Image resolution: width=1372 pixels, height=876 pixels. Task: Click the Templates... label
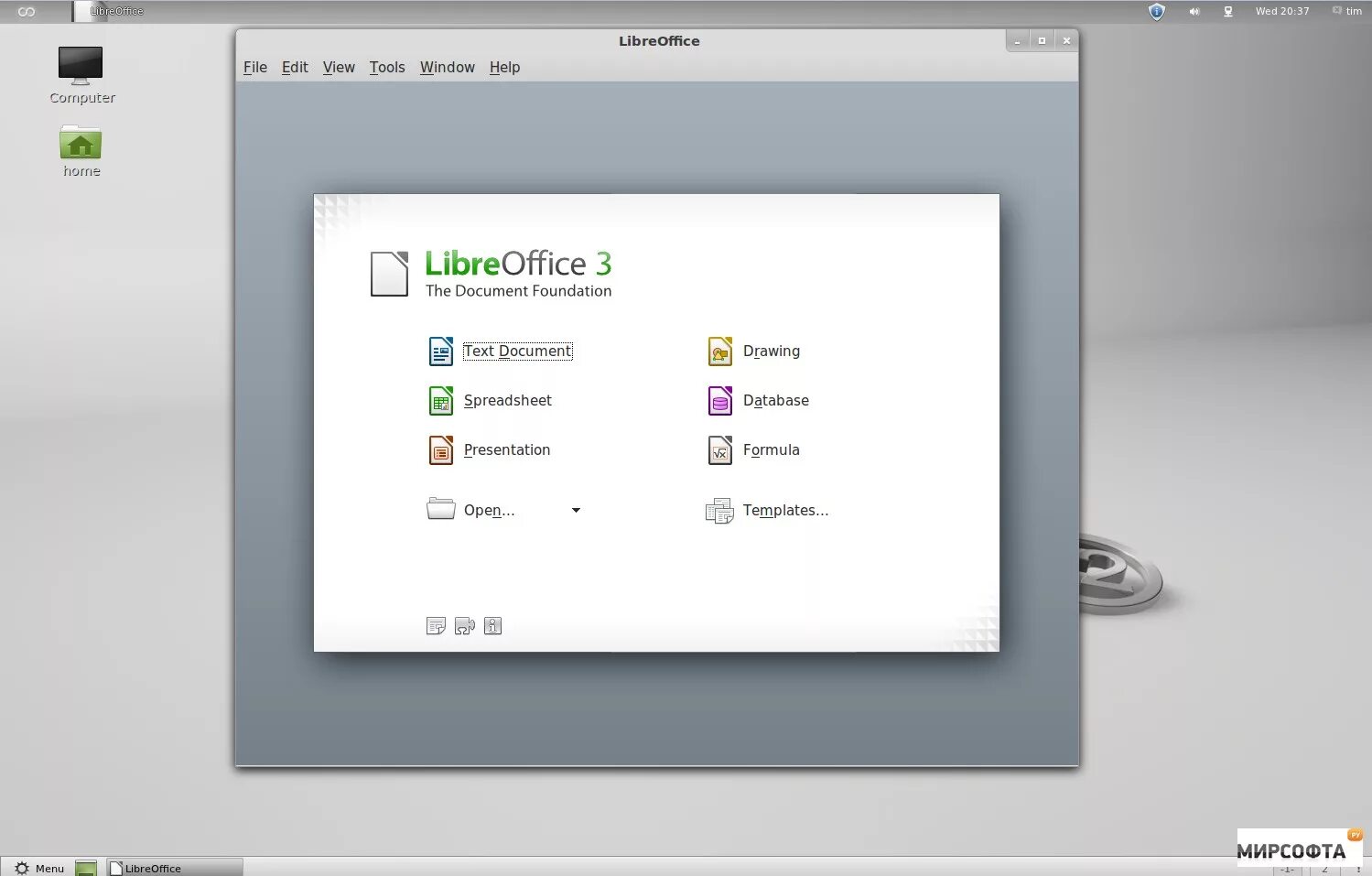(x=786, y=510)
